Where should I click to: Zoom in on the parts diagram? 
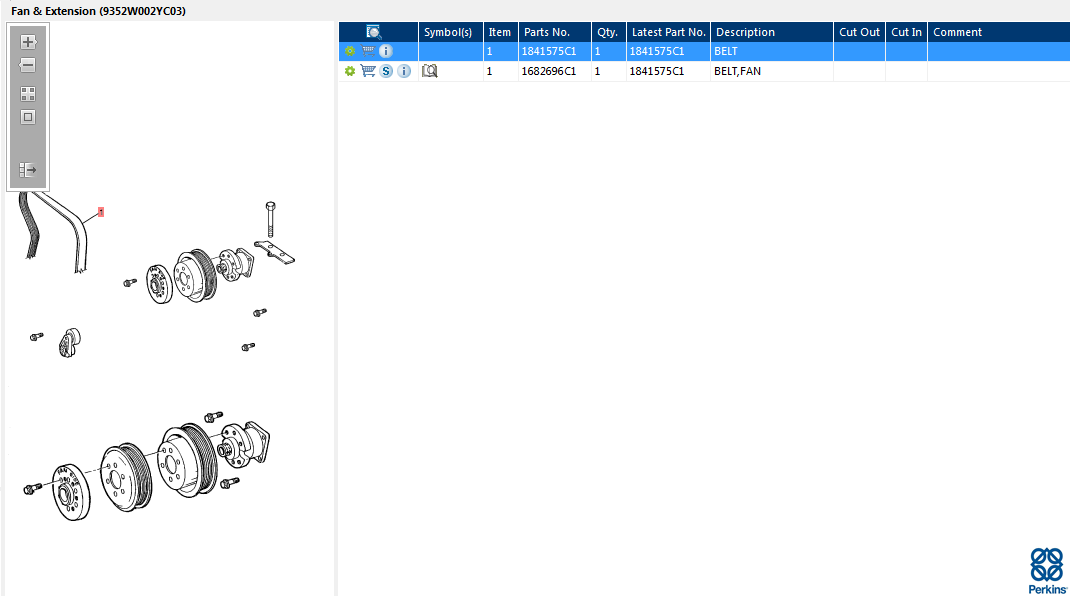28,42
